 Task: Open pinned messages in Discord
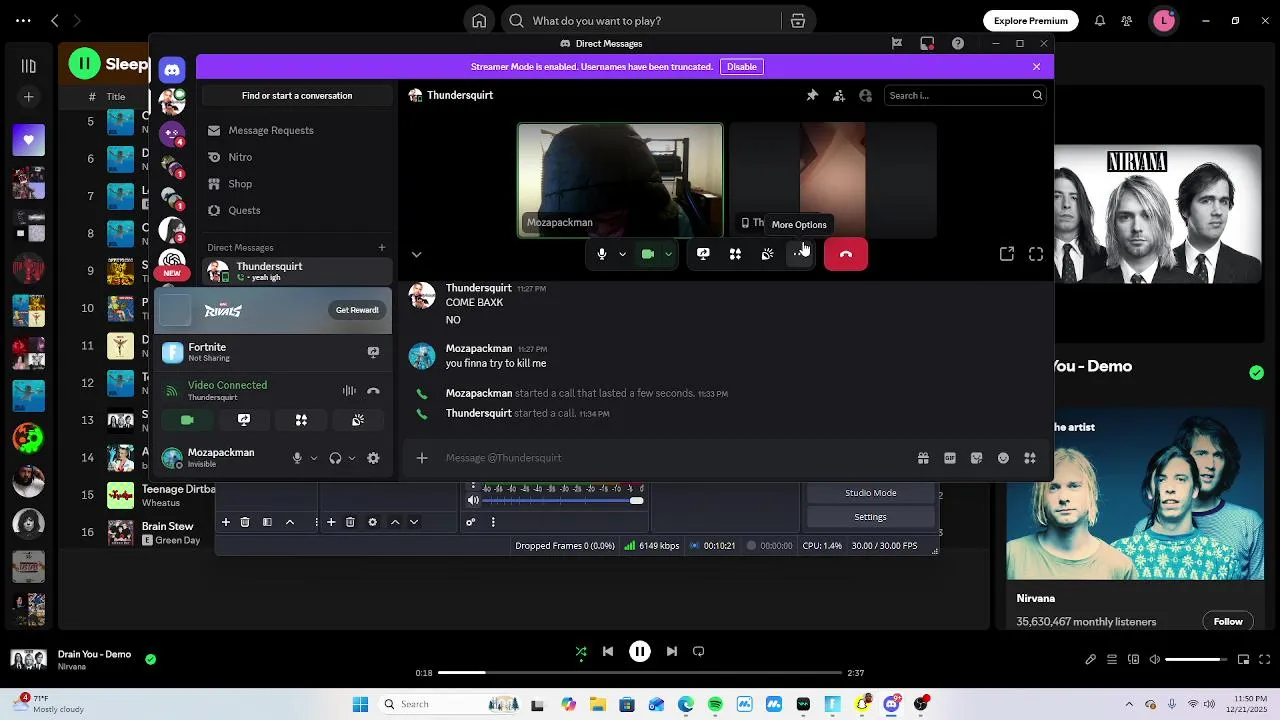[x=812, y=95]
